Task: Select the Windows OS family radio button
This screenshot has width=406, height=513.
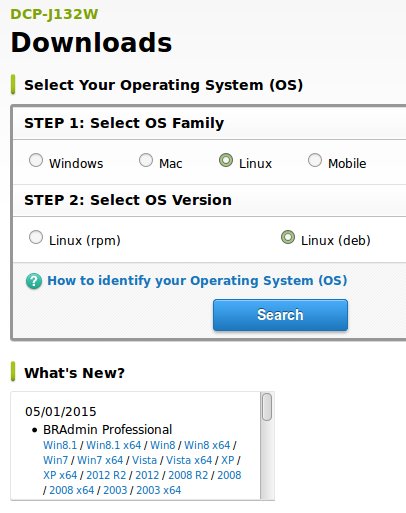Action: (x=36, y=160)
